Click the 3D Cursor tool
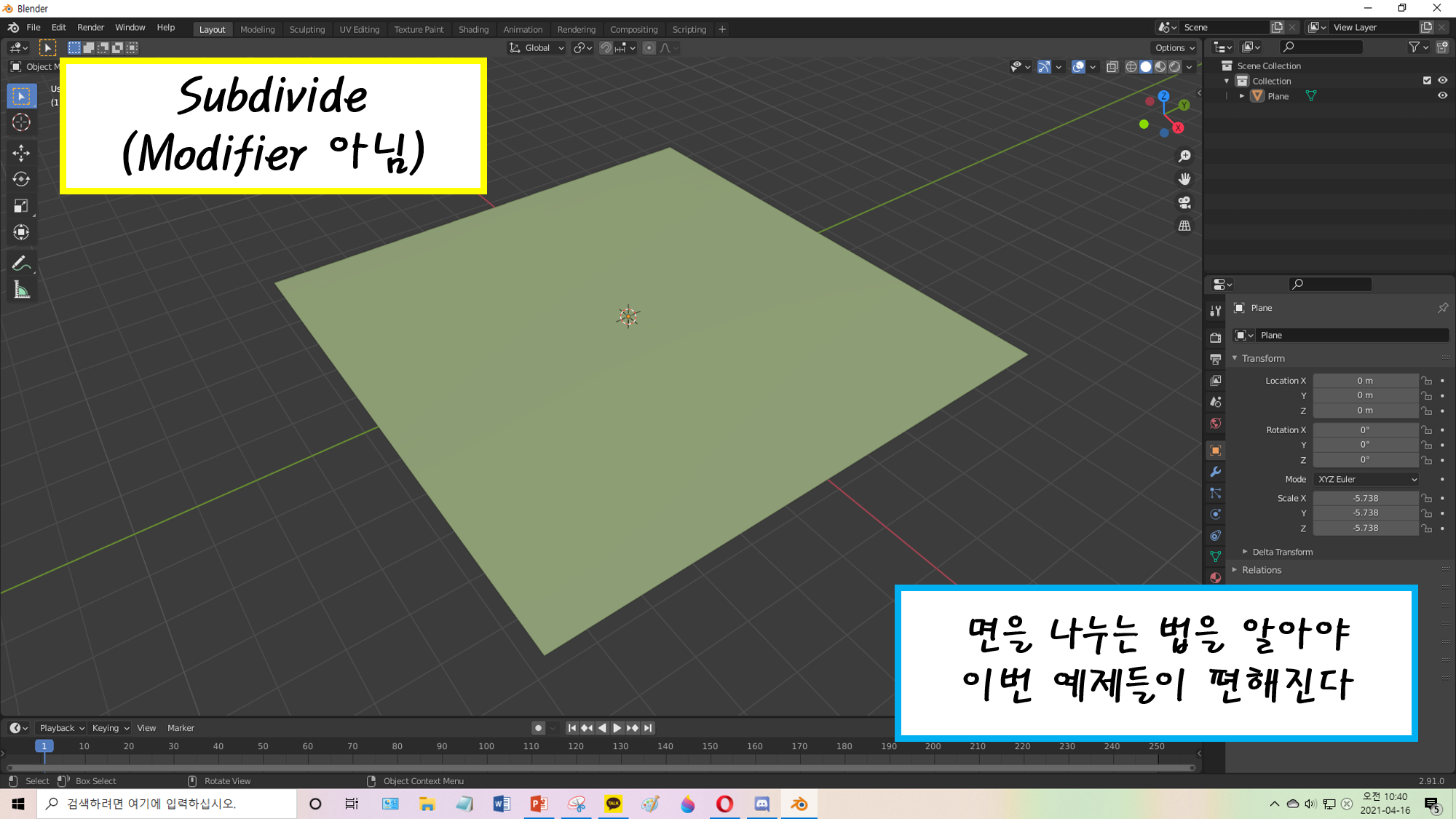This screenshot has height=819, width=1456. (x=21, y=122)
